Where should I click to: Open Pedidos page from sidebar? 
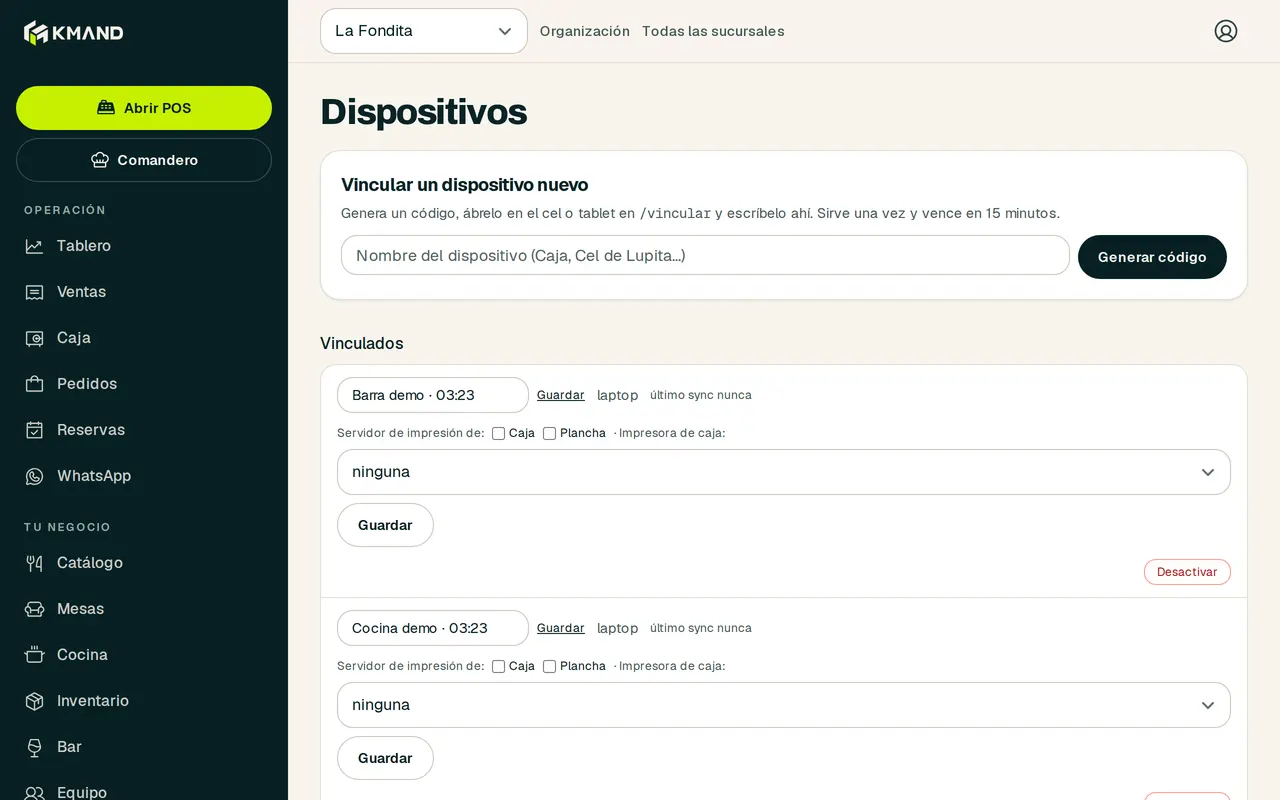point(144,384)
